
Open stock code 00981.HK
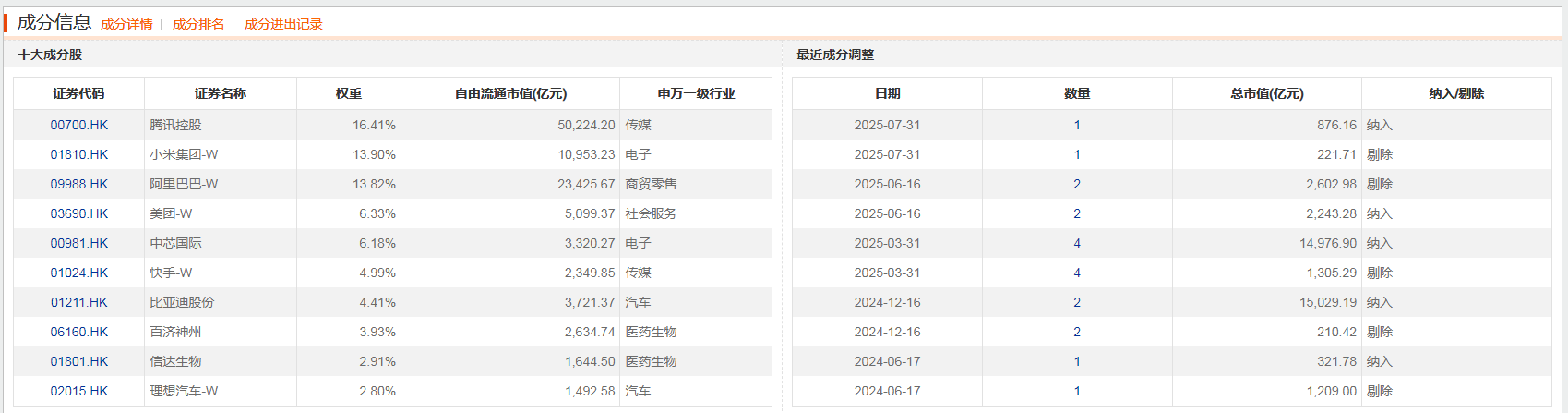coord(79,243)
